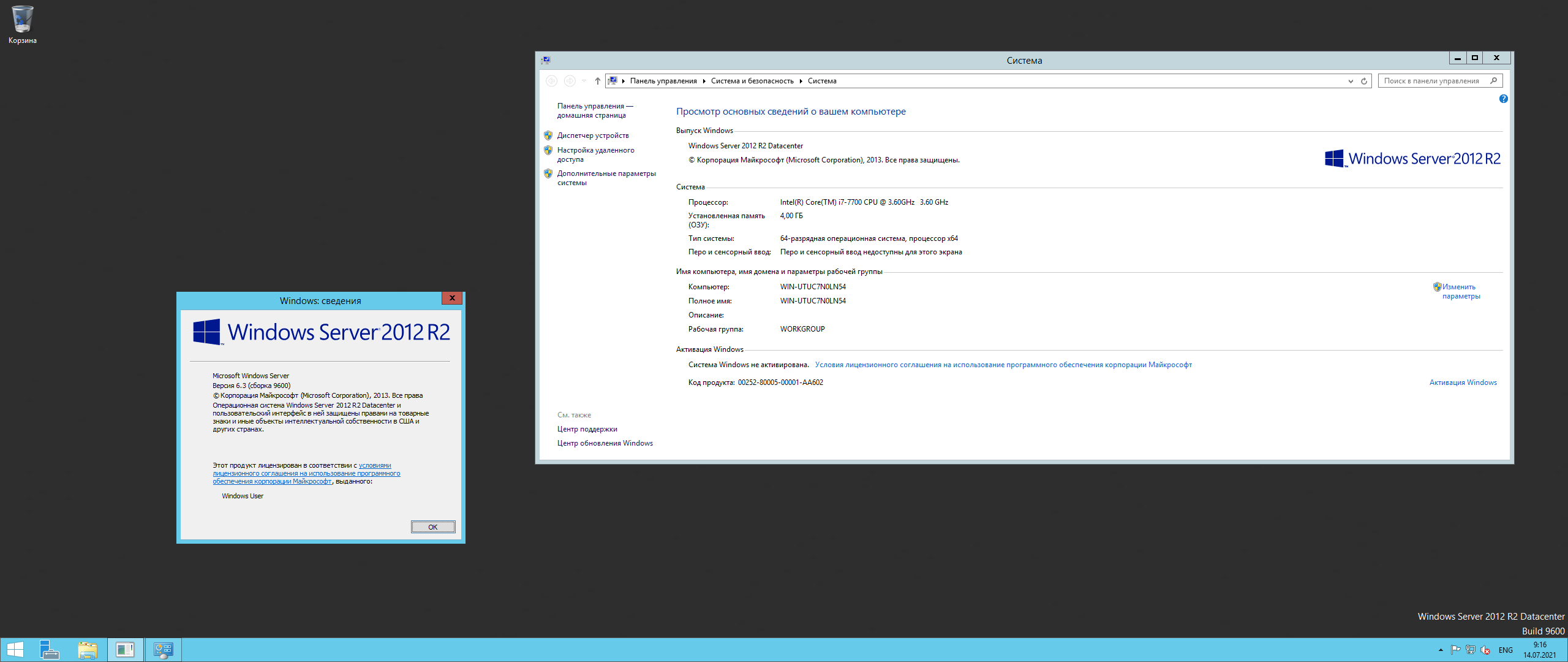Click the shield icon beside "Диспетчер устройств"

(548, 135)
